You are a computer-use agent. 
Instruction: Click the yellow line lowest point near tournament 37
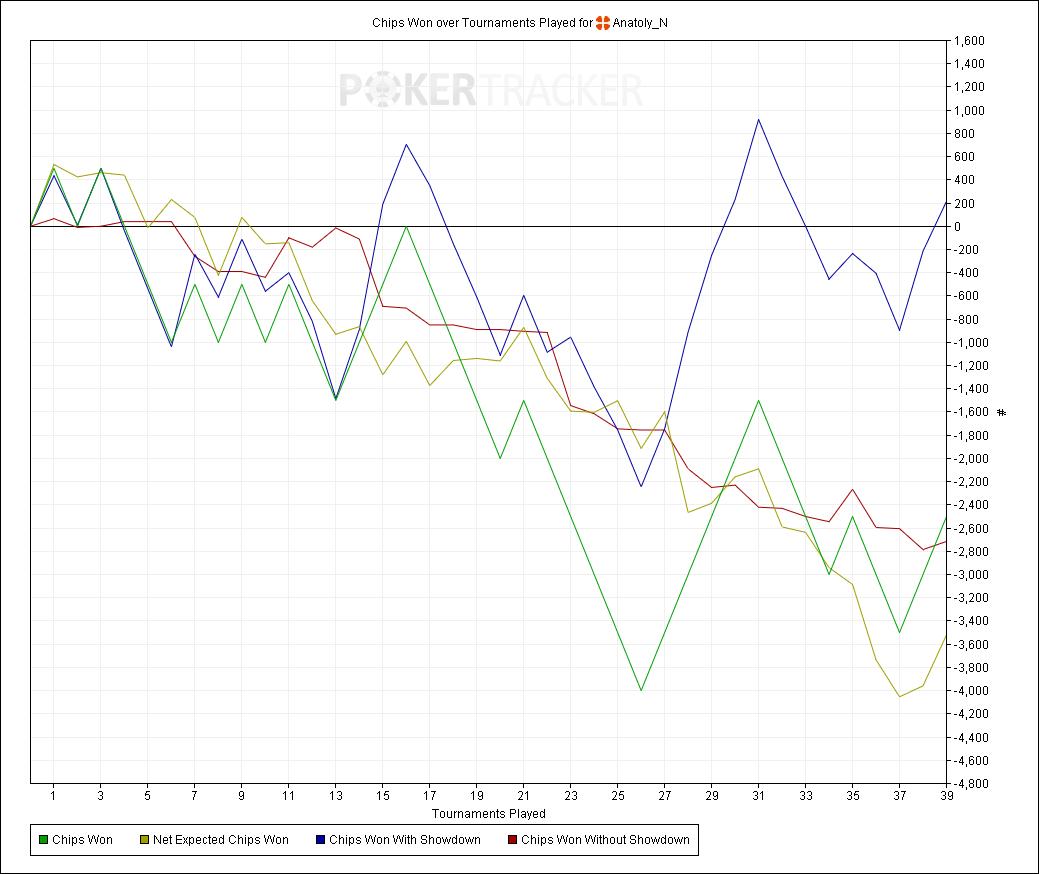(900, 697)
